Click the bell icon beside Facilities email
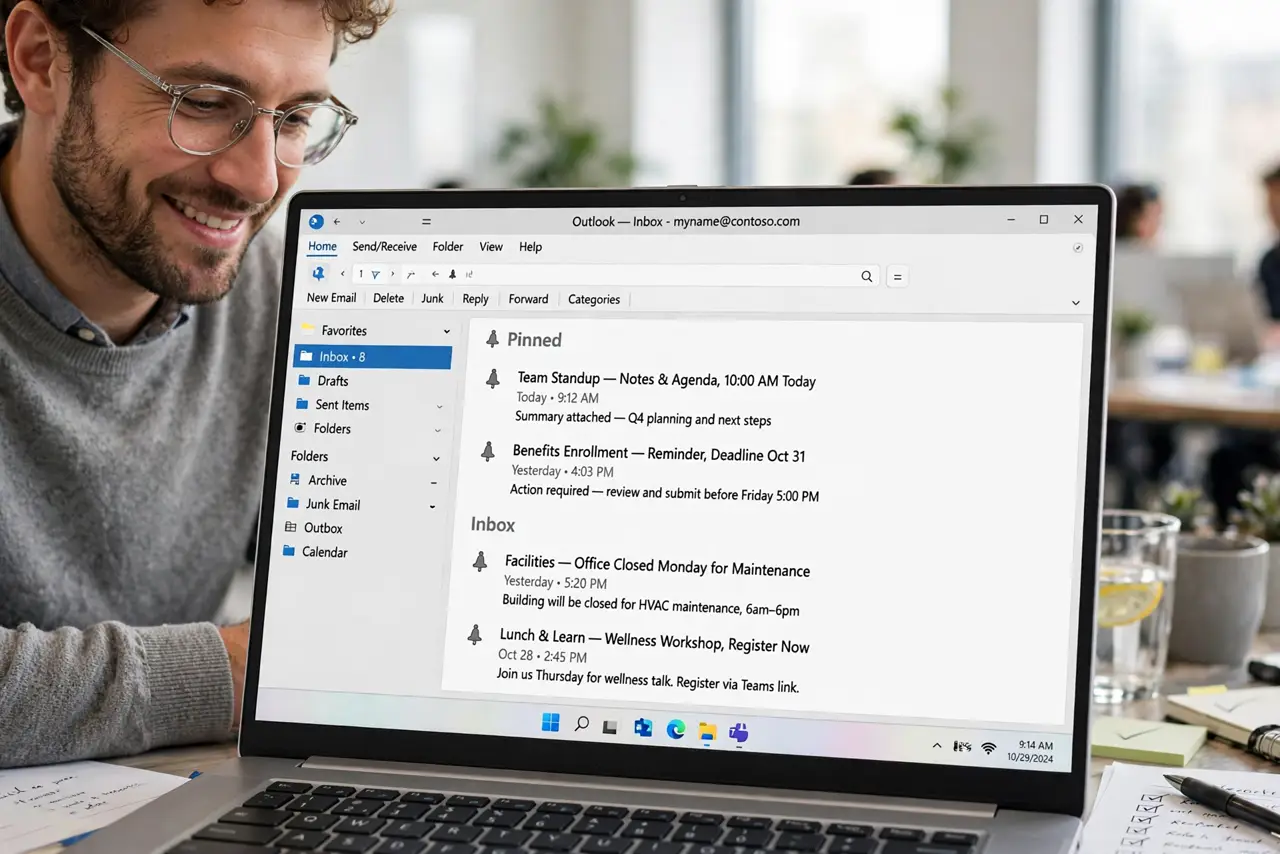This screenshot has width=1280, height=854. 480,562
